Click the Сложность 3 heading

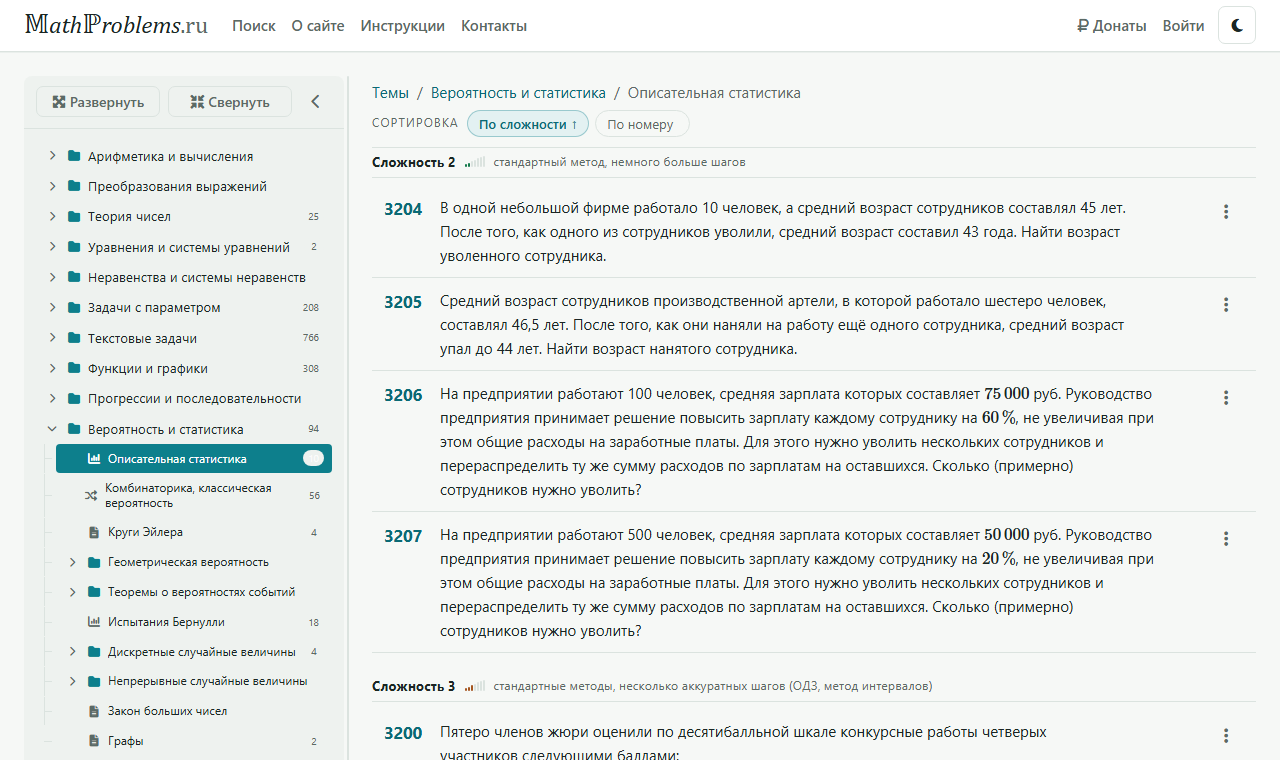[413, 686]
